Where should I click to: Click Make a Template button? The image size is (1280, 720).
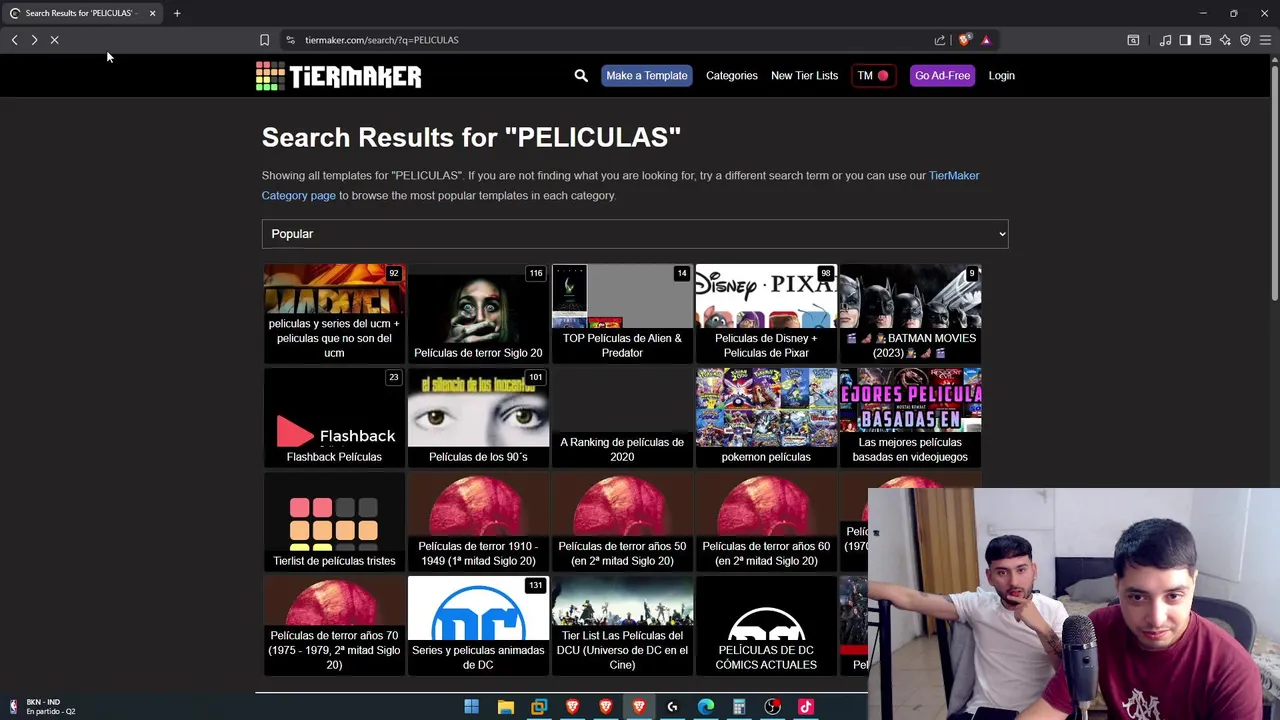coord(646,76)
